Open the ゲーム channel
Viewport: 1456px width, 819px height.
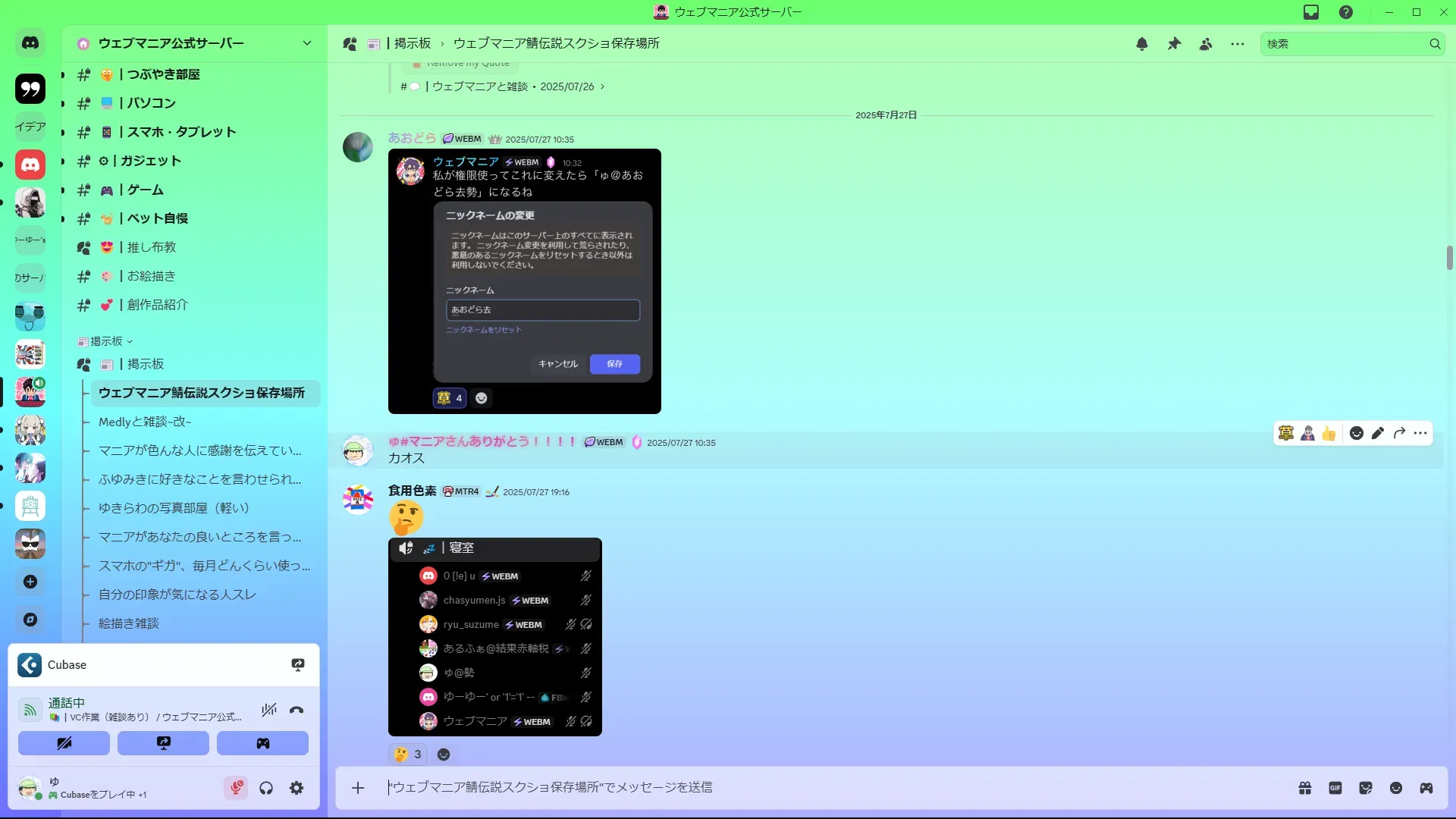(x=145, y=190)
